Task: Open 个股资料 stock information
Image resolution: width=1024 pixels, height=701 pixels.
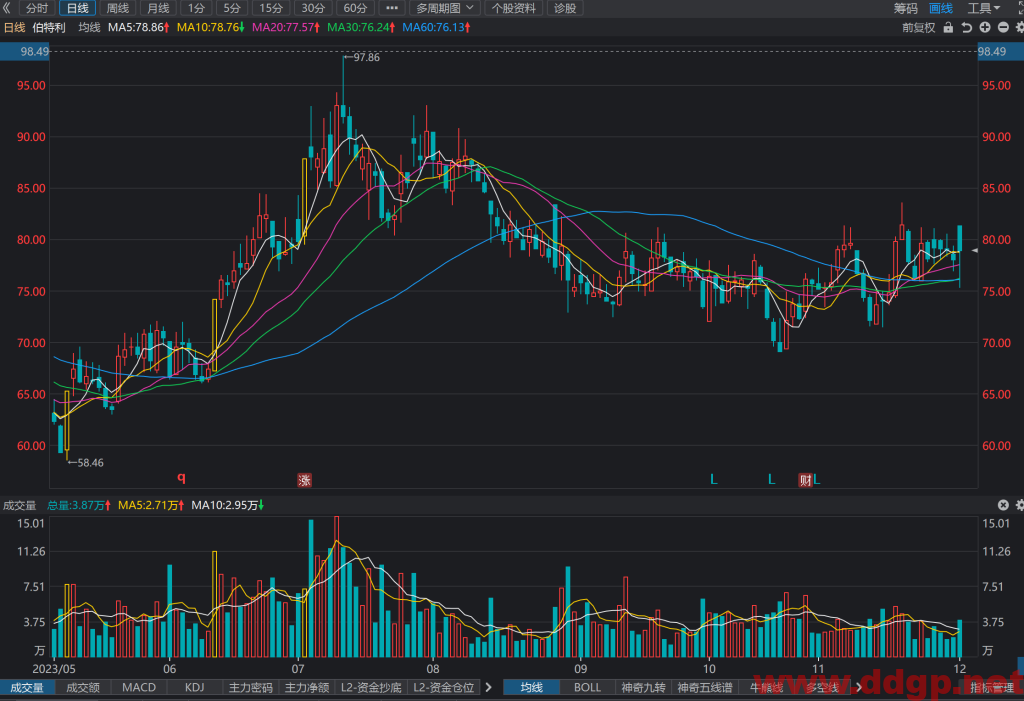Action: click(x=514, y=8)
